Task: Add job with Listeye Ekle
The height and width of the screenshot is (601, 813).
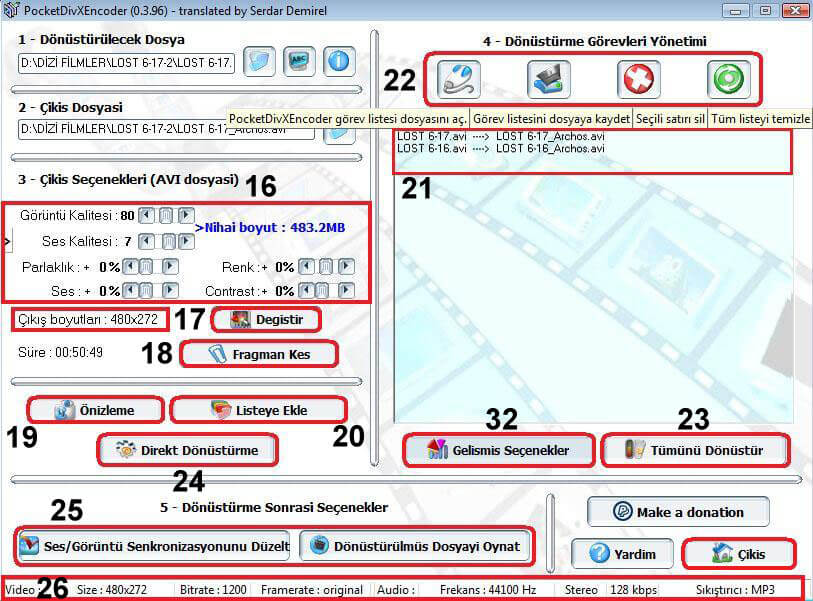Action: (258, 410)
